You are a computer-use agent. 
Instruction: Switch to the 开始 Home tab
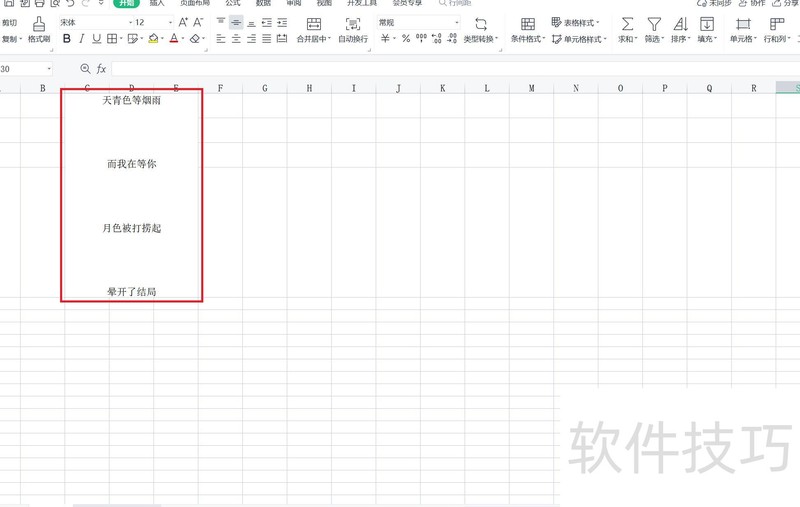coord(126,3)
